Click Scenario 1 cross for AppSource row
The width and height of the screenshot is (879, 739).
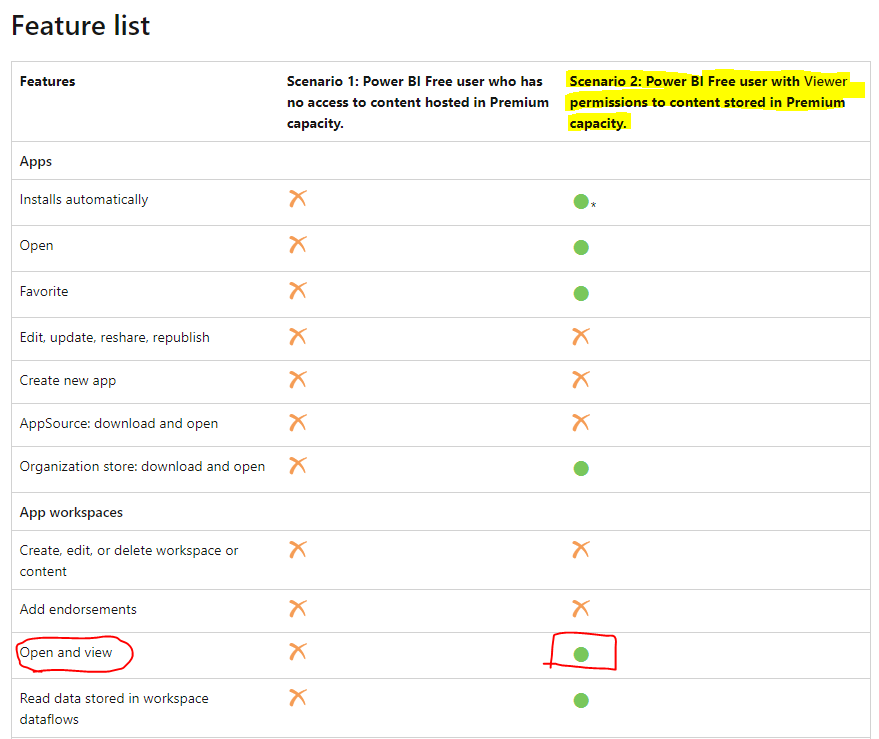[298, 423]
